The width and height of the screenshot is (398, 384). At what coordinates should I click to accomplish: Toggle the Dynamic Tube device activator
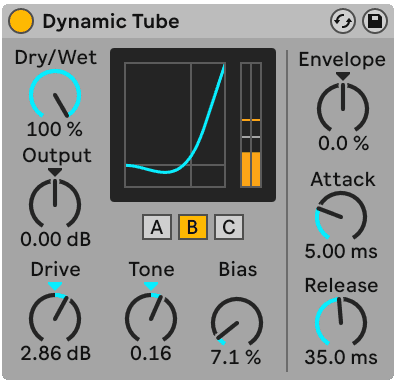pyautogui.click(x=21, y=21)
